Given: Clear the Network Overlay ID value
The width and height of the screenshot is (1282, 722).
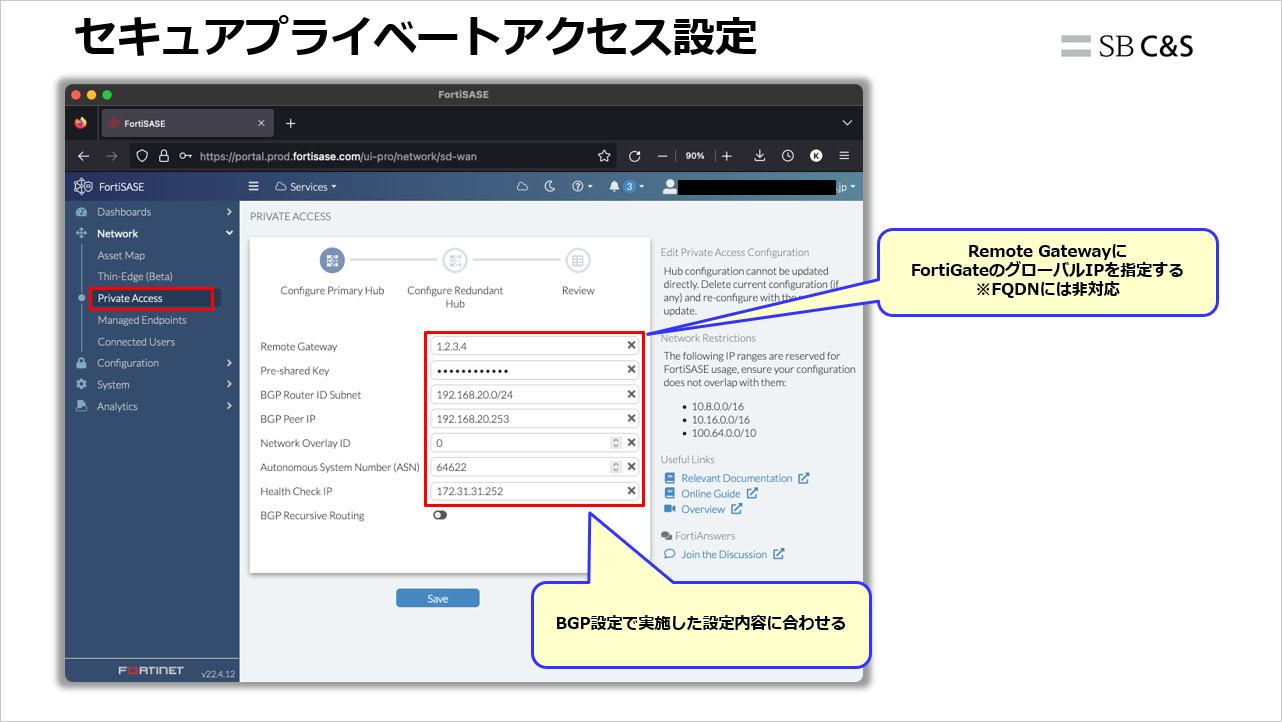Looking at the screenshot, I should tap(631, 443).
